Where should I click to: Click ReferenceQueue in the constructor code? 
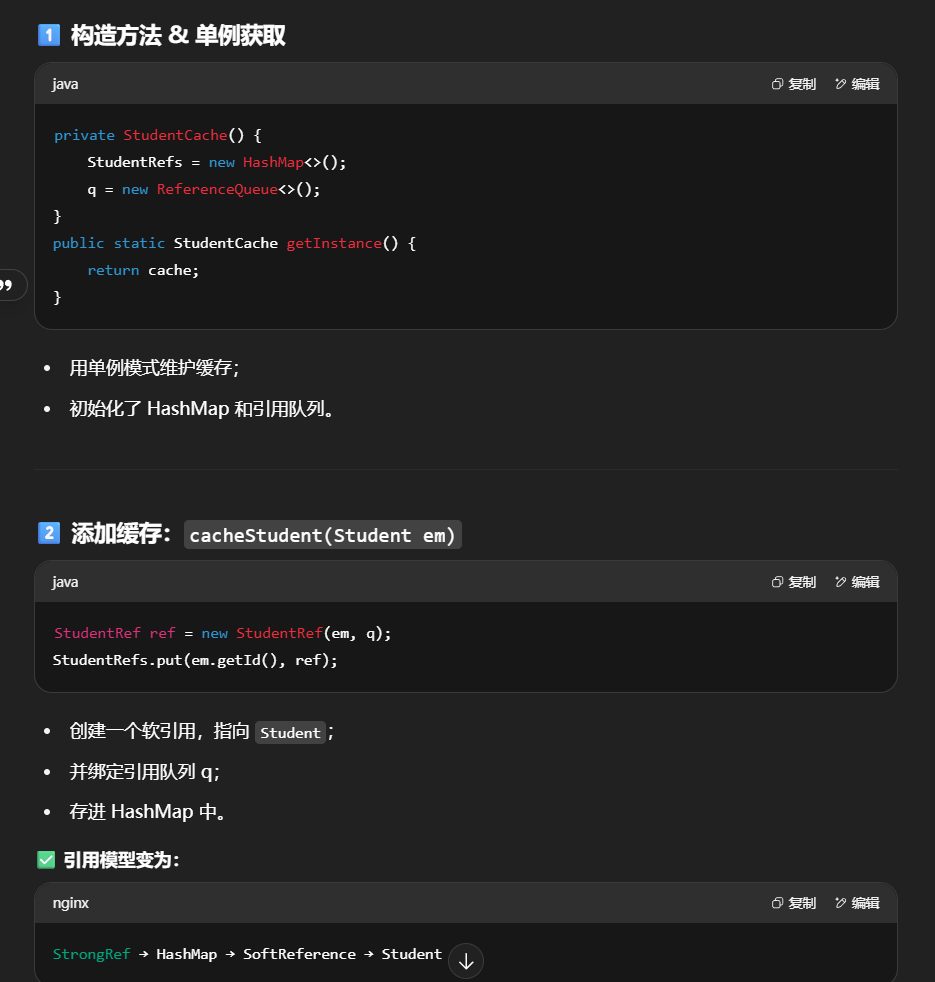[216, 189]
